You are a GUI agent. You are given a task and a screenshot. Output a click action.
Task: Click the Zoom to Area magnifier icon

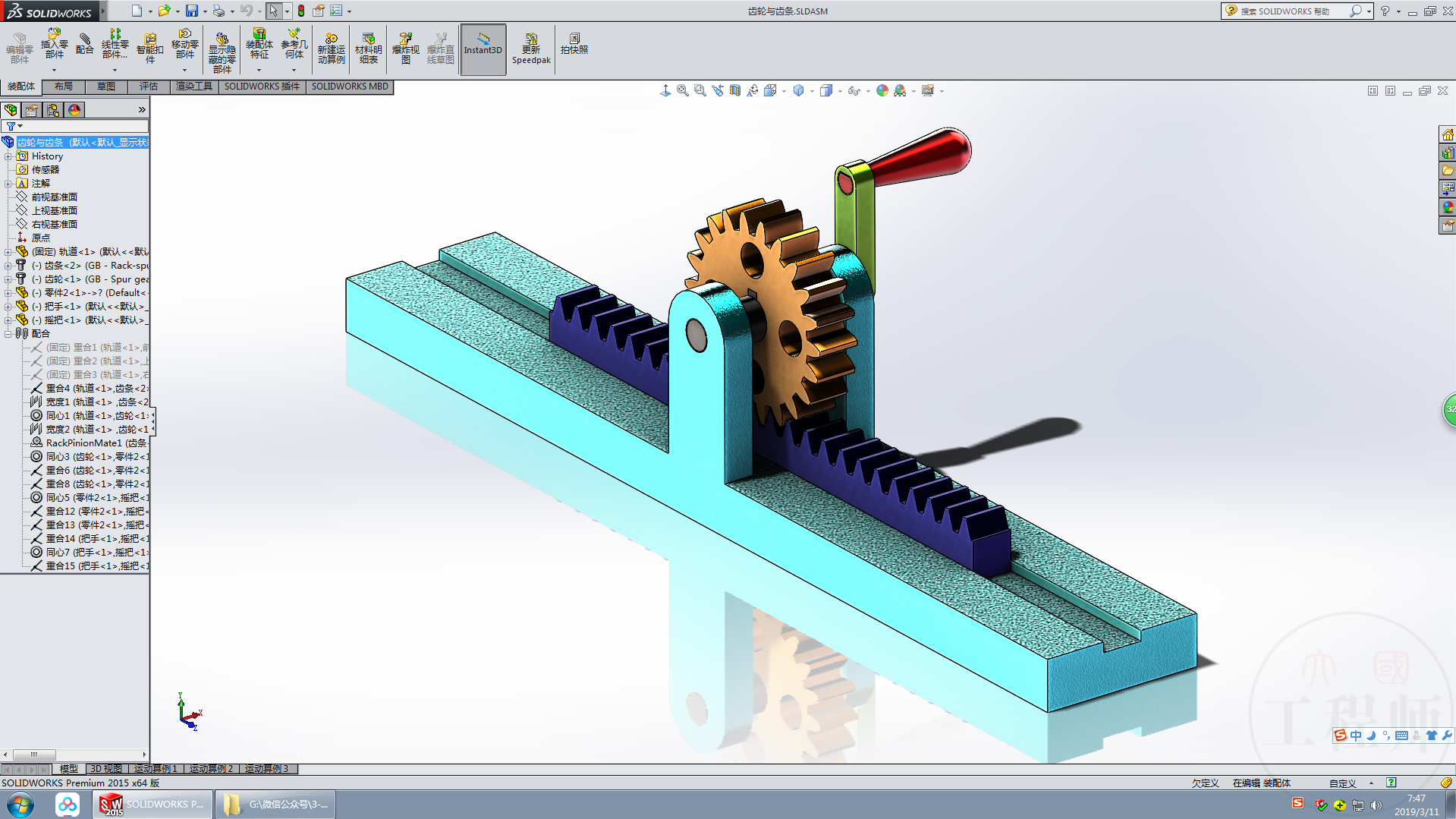pos(700,91)
